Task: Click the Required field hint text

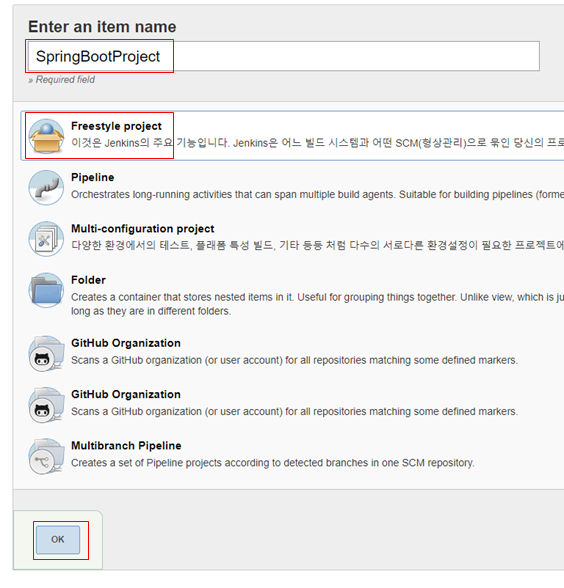Action: tap(62, 80)
